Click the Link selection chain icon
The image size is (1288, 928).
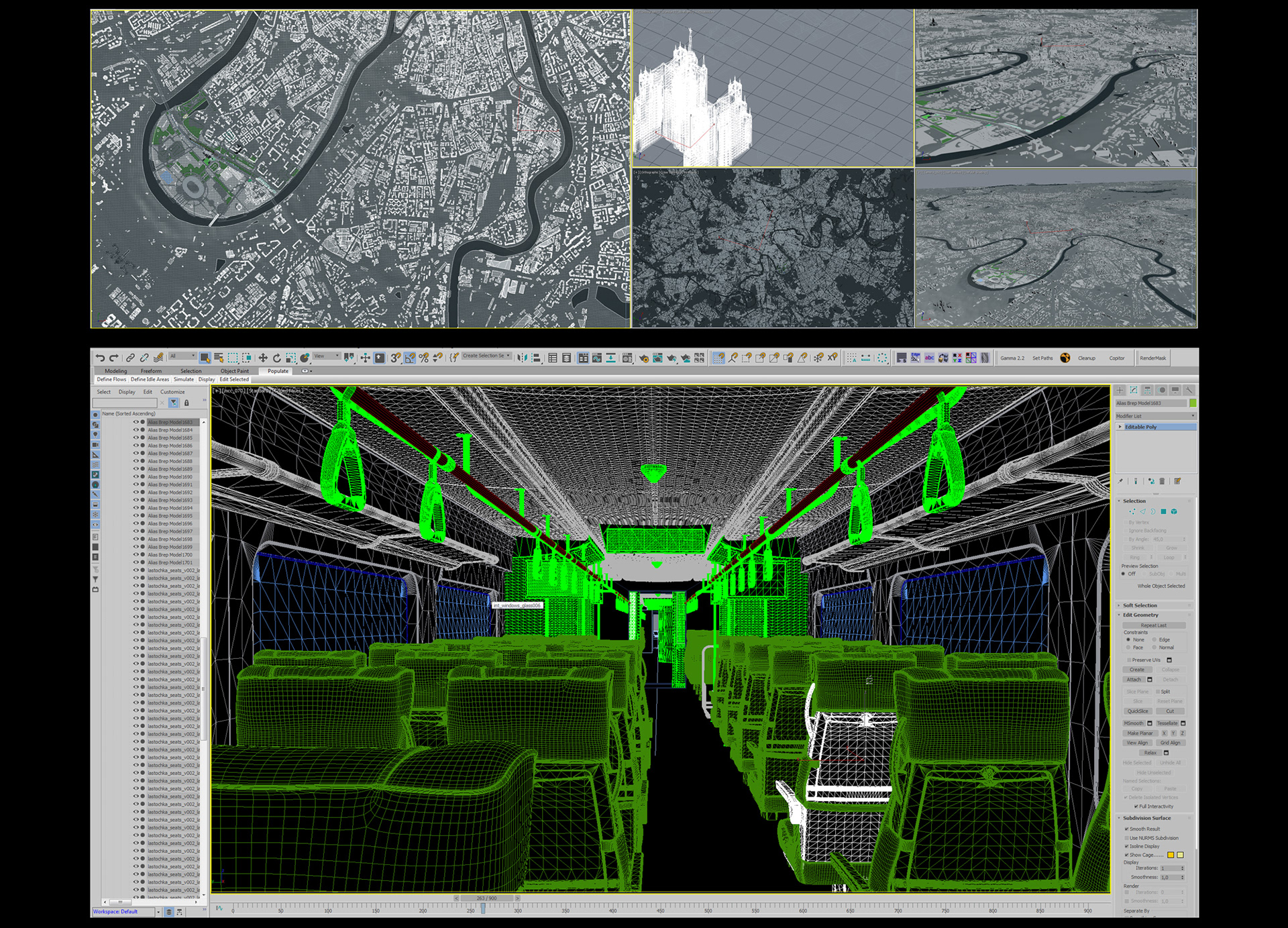[x=130, y=358]
